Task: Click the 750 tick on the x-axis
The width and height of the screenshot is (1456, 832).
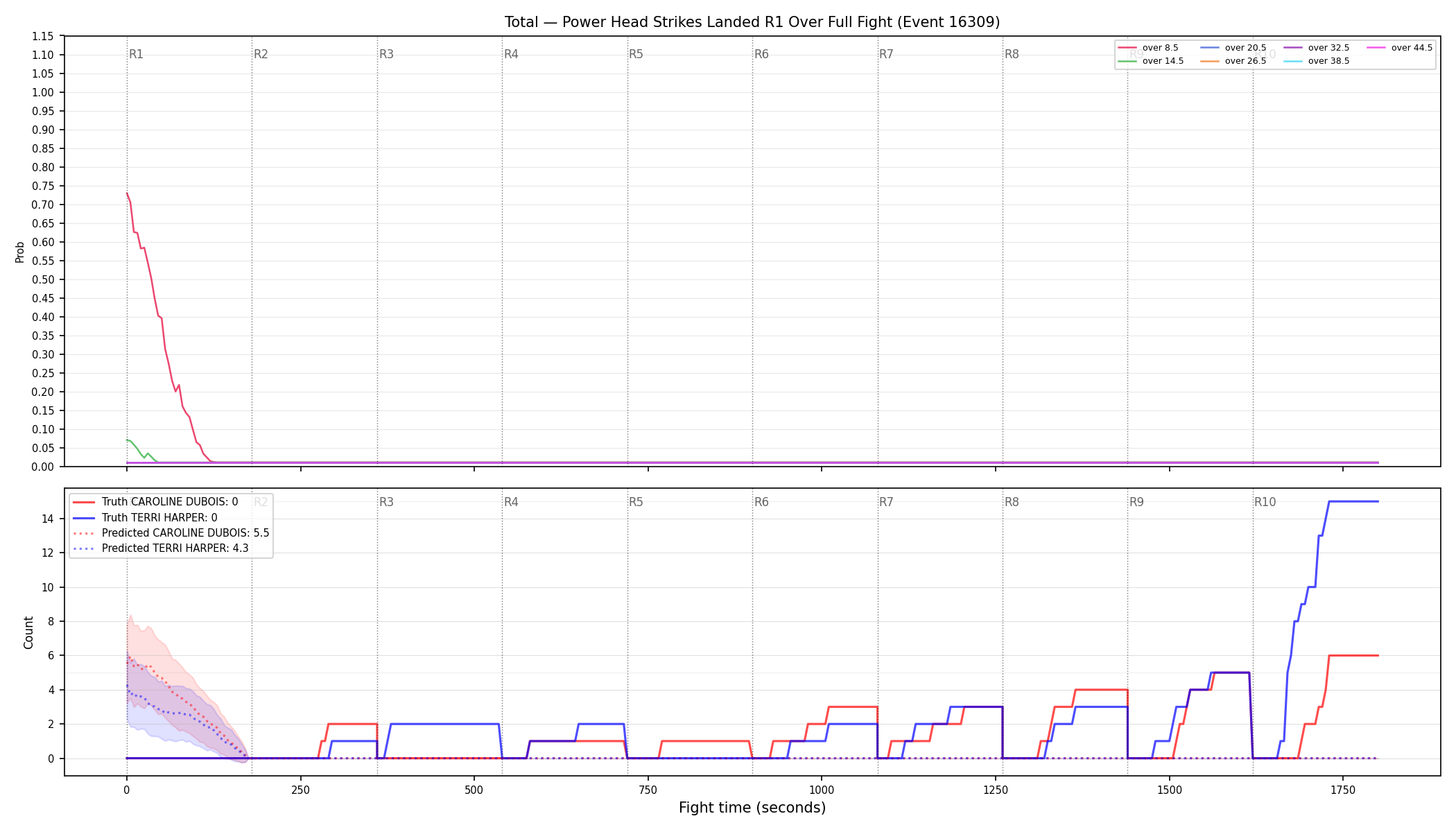Action: [x=648, y=790]
